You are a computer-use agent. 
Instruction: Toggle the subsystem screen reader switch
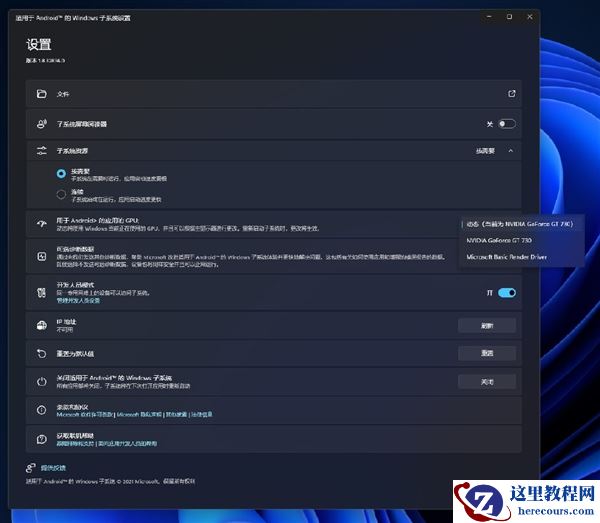507,124
